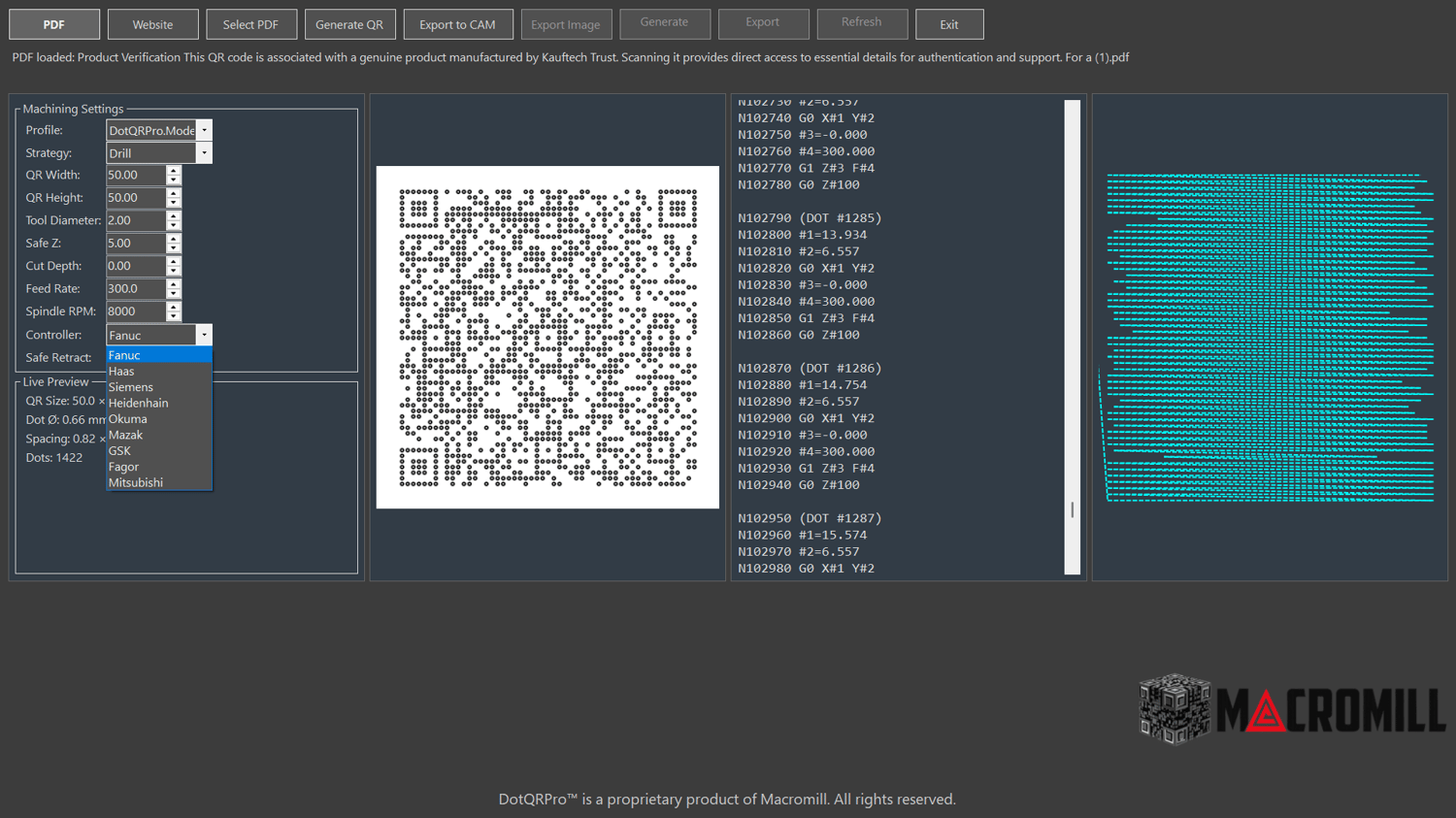The height and width of the screenshot is (818, 1456).
Task: Increase Safe Z with up arrow
Action: (x=174, y=238)
